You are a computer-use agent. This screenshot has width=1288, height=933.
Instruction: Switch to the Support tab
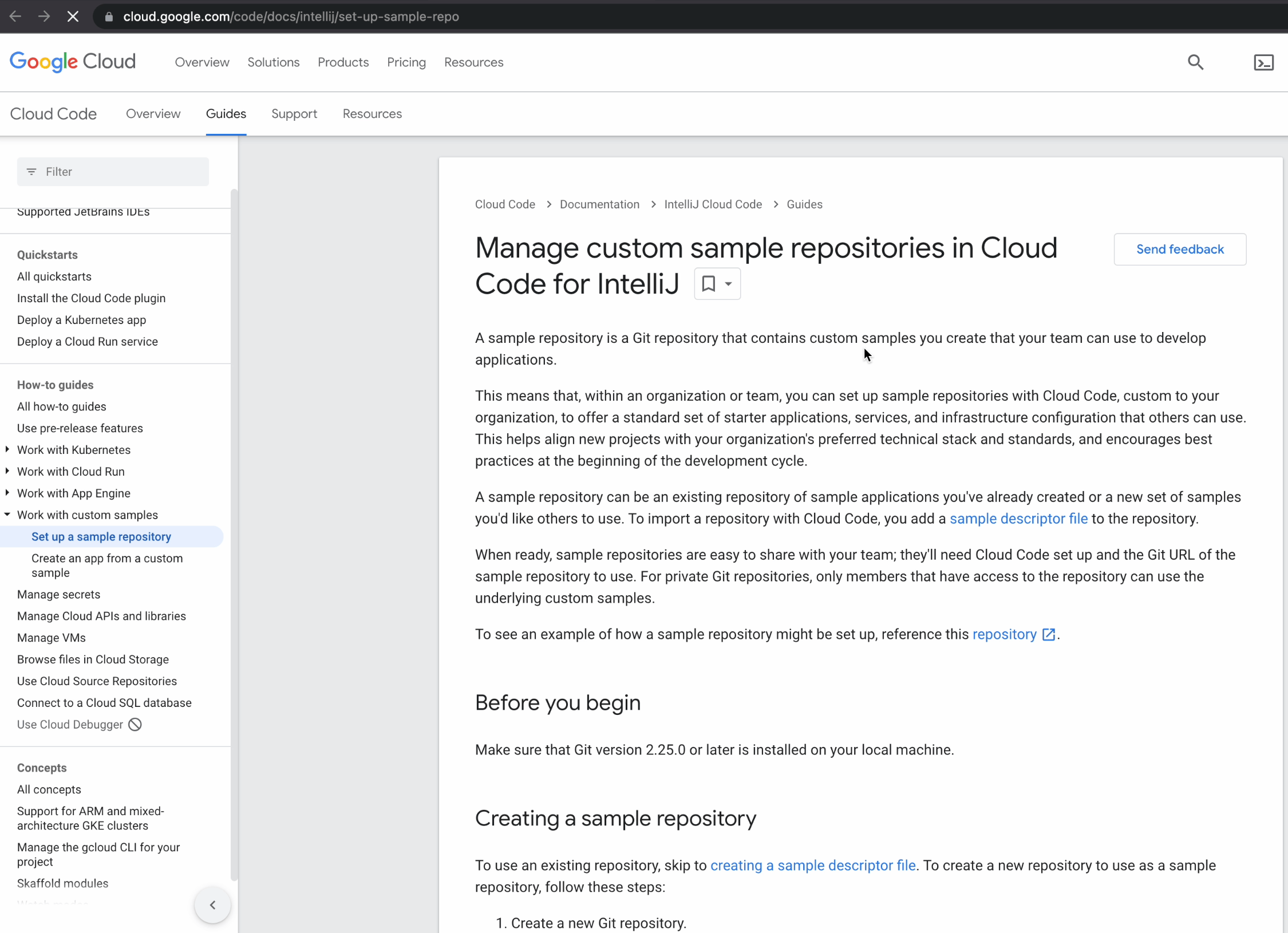pyautogui.click(x=294, y=114)
